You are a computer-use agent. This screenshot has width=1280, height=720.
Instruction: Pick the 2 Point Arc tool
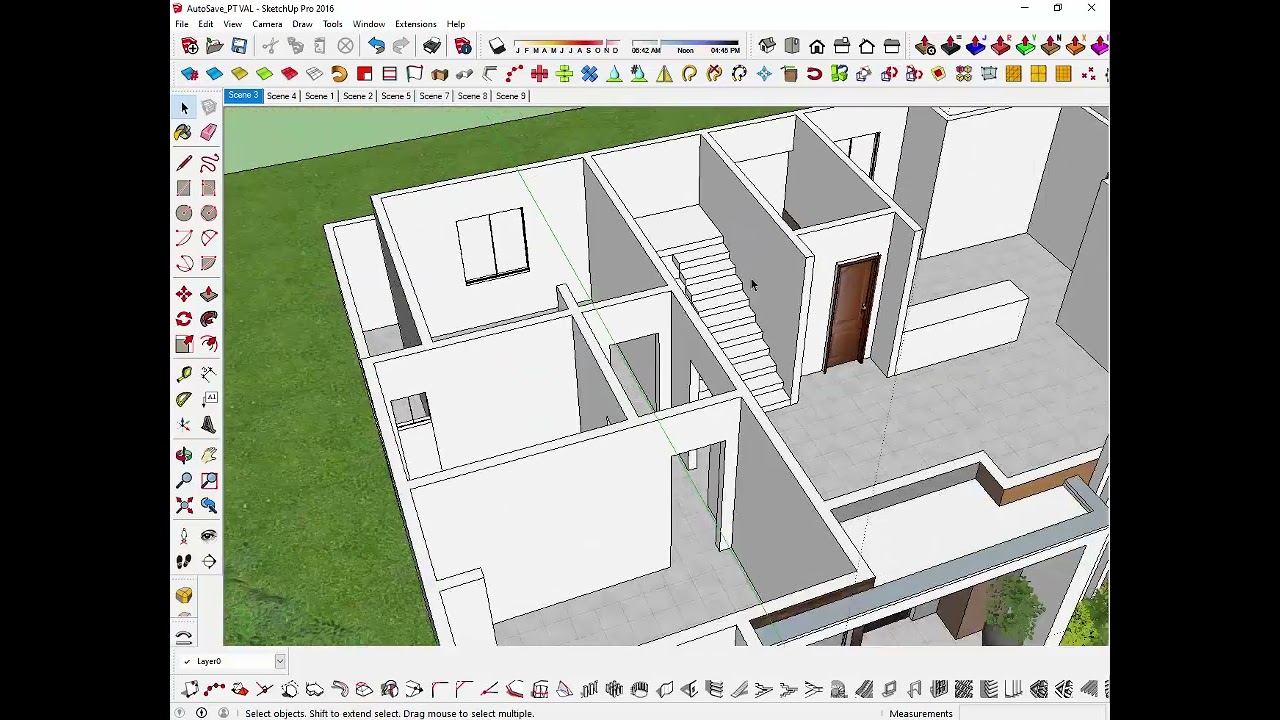(209, 238)
